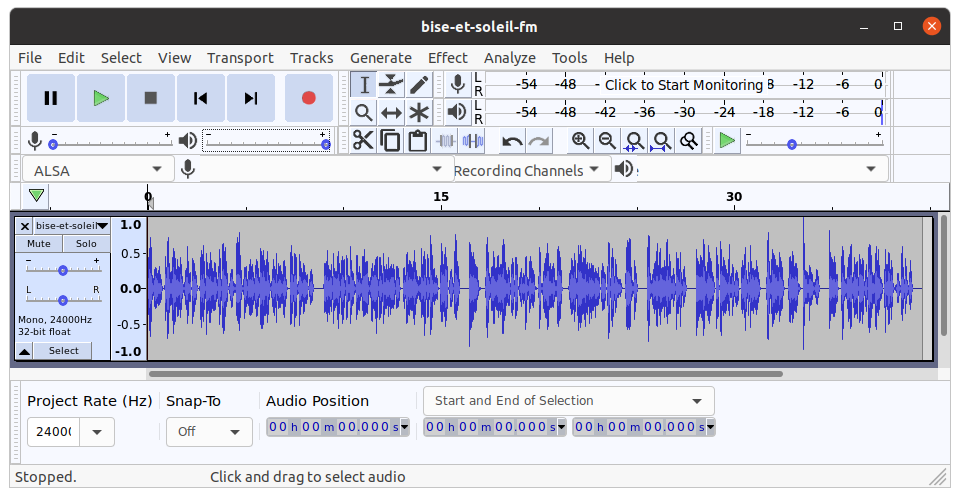Viewport: 960px width, 497px height.
Task: Open the ALSA audio host dropdown
Action: [98, 170]
